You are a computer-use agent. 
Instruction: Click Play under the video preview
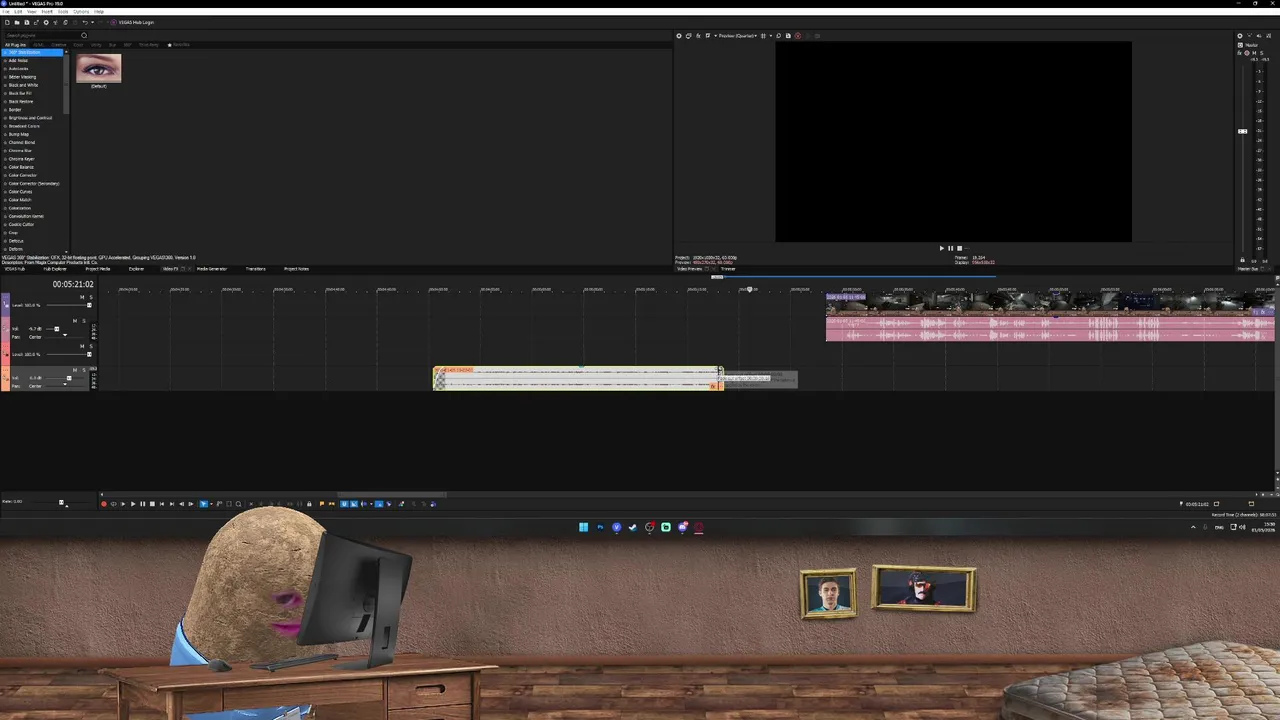tap(941, 248)
